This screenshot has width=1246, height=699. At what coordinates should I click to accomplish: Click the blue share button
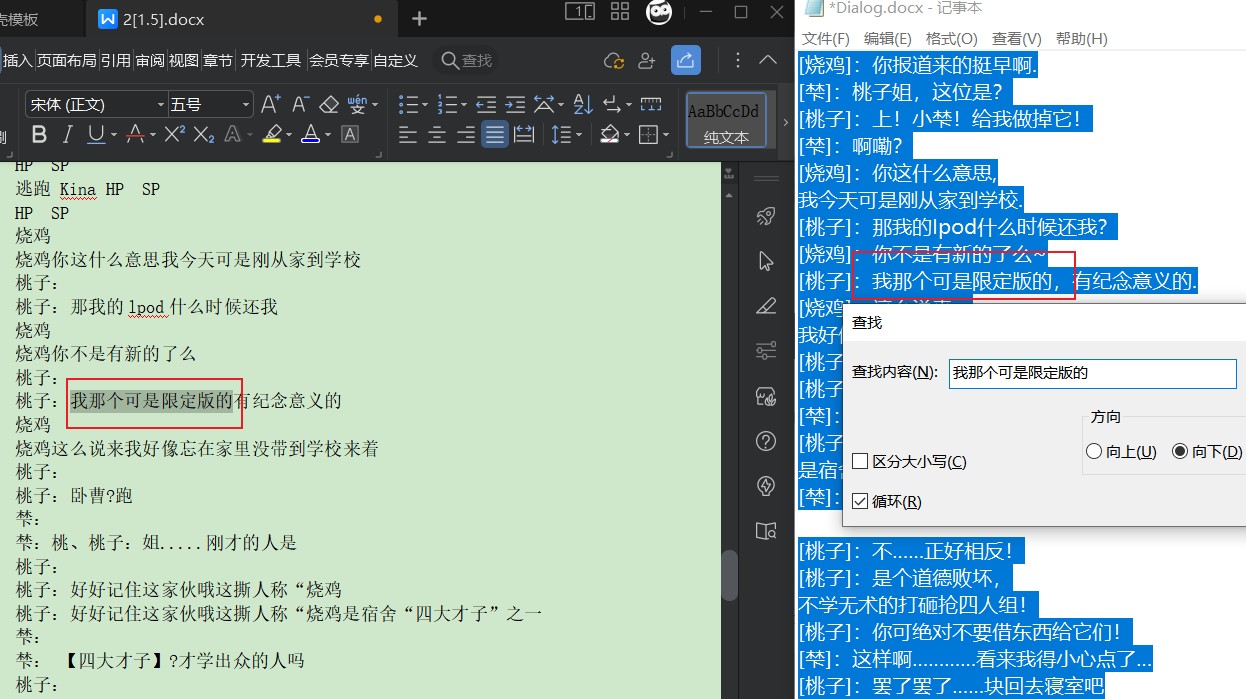(x=685, y=60)
